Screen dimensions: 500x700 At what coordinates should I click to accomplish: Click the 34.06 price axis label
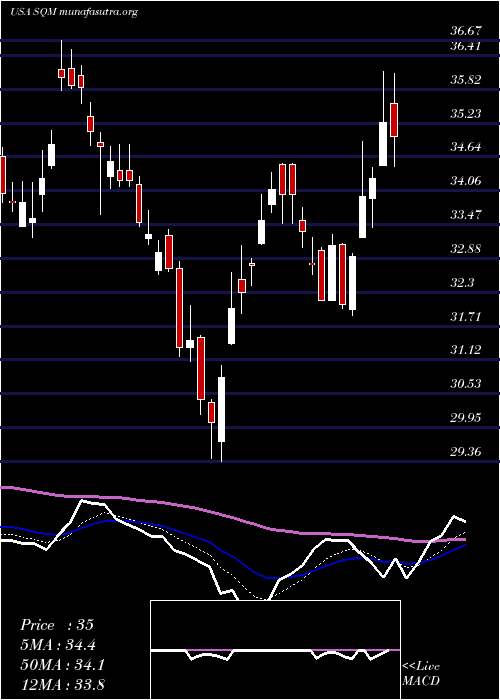[x=466, y=181]
